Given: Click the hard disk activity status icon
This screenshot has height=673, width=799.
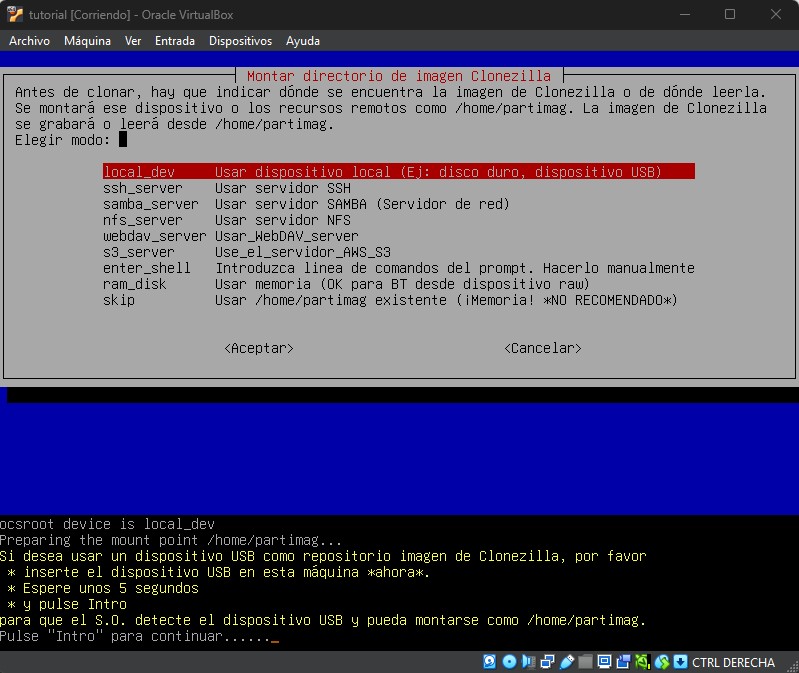Looking at the screenshot, I should coord(489,662).
